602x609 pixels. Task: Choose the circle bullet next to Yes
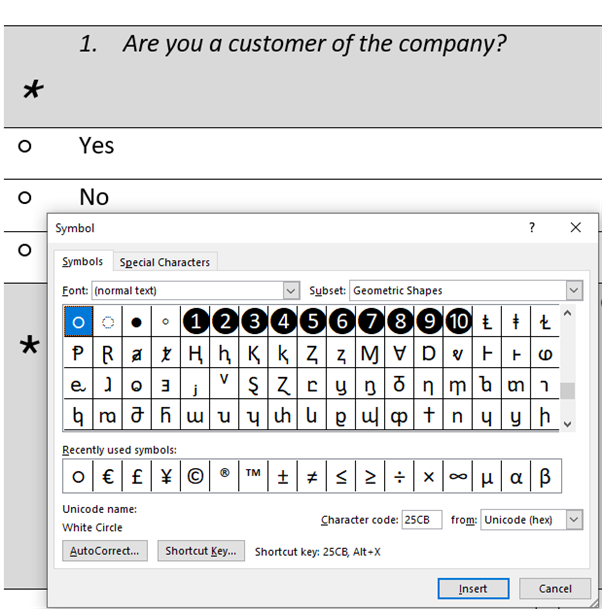tap(24, 146)
